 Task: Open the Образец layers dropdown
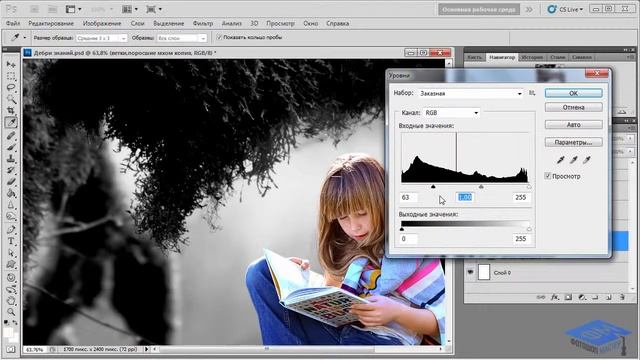tap(182, 38)
